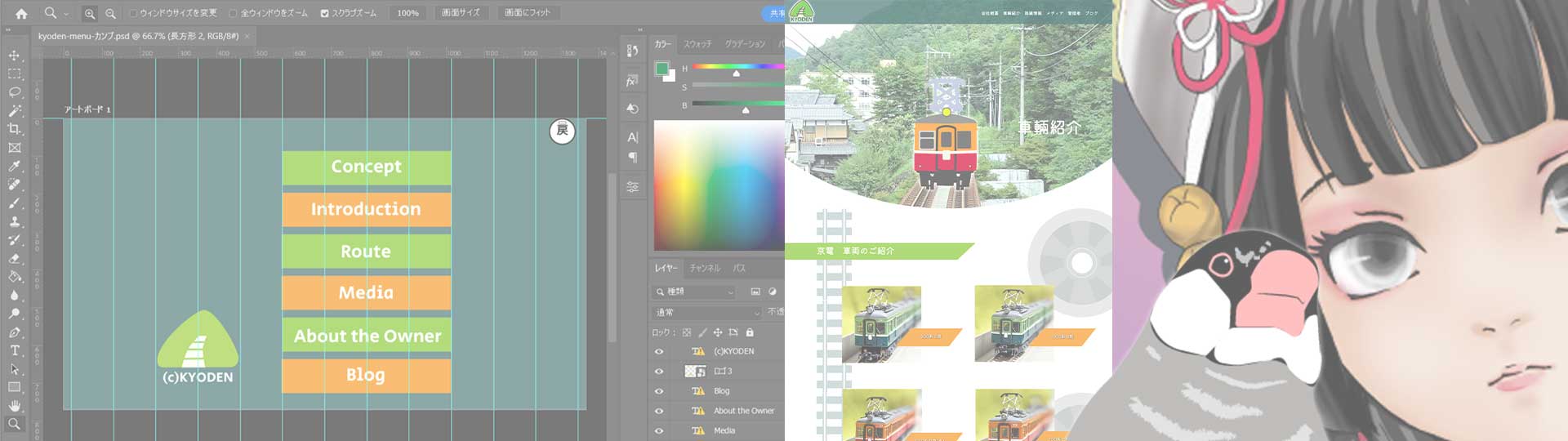Filter layers by pixel layer icon
Viewport: 1568px width, 441px height.
pyautogui.click(x=755, y=292)
